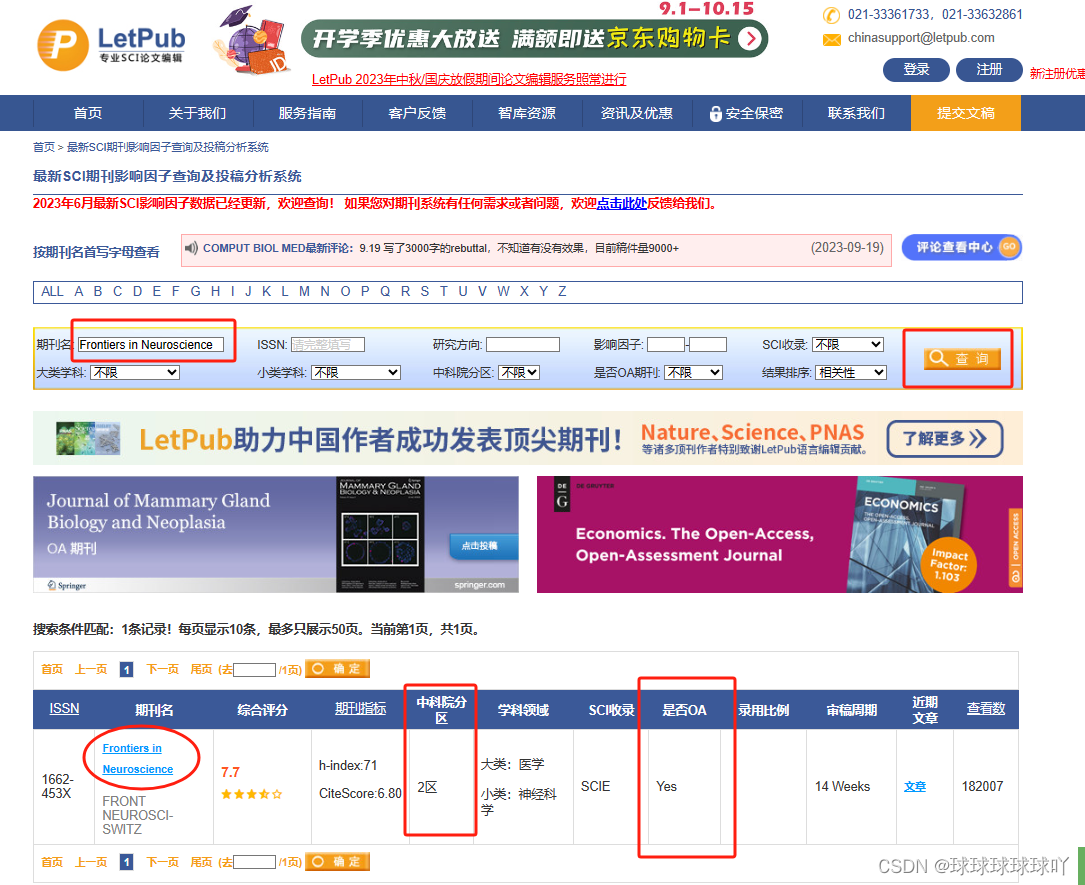Click the ISSN column header link
This screenshot has height=885, width=1085.
[64, 709]
